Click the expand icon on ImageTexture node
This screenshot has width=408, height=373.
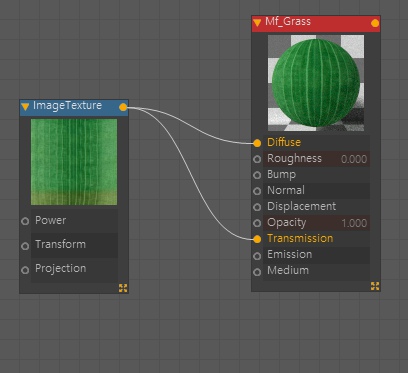[123, 288]
